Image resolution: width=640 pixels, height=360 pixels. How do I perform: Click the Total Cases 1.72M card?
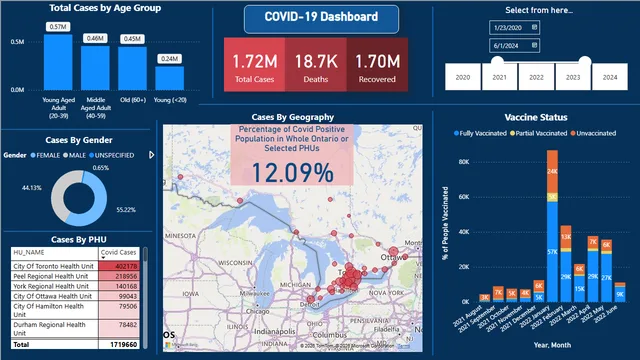point(254,64)
